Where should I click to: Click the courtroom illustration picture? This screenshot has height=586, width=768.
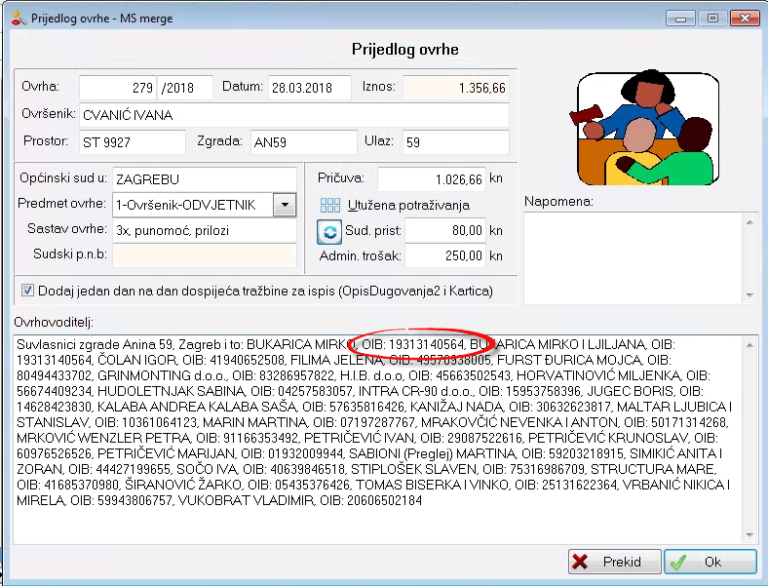coord(650,127)
